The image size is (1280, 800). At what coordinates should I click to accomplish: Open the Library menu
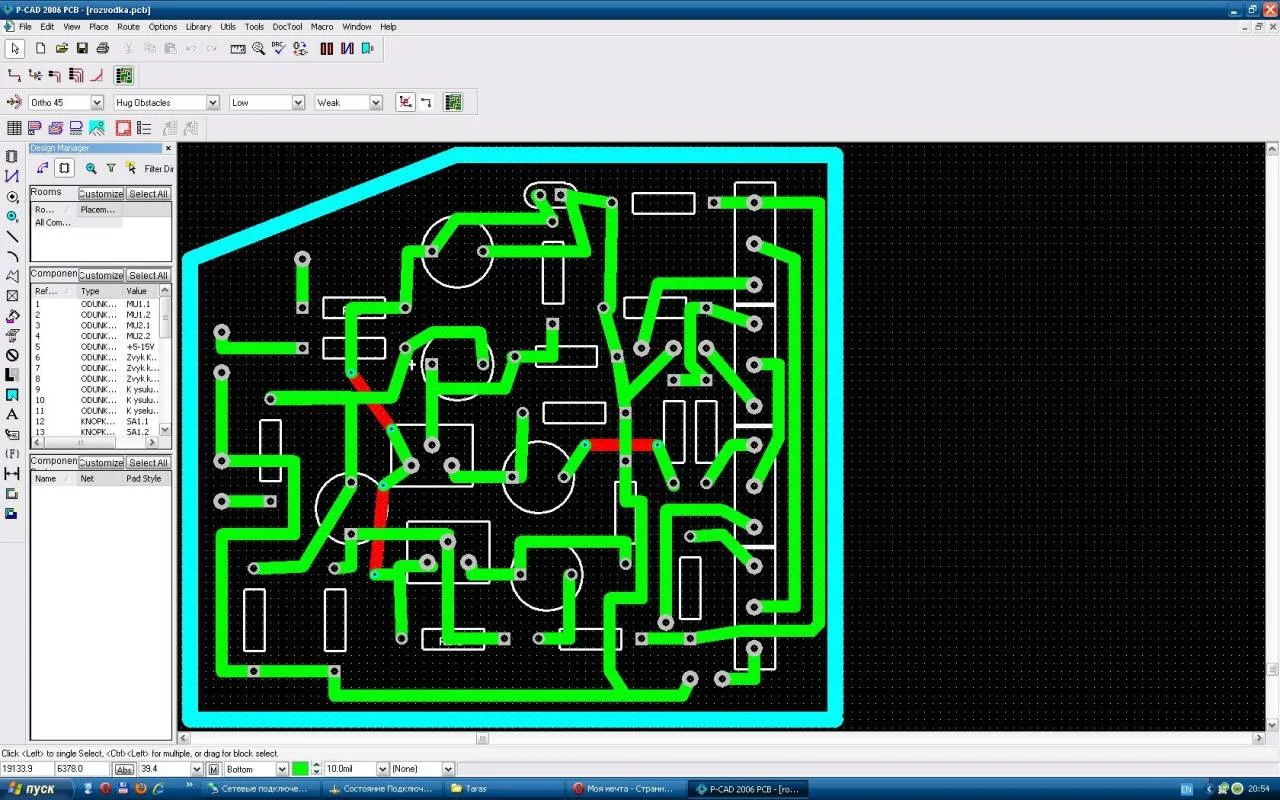[198, 27]
